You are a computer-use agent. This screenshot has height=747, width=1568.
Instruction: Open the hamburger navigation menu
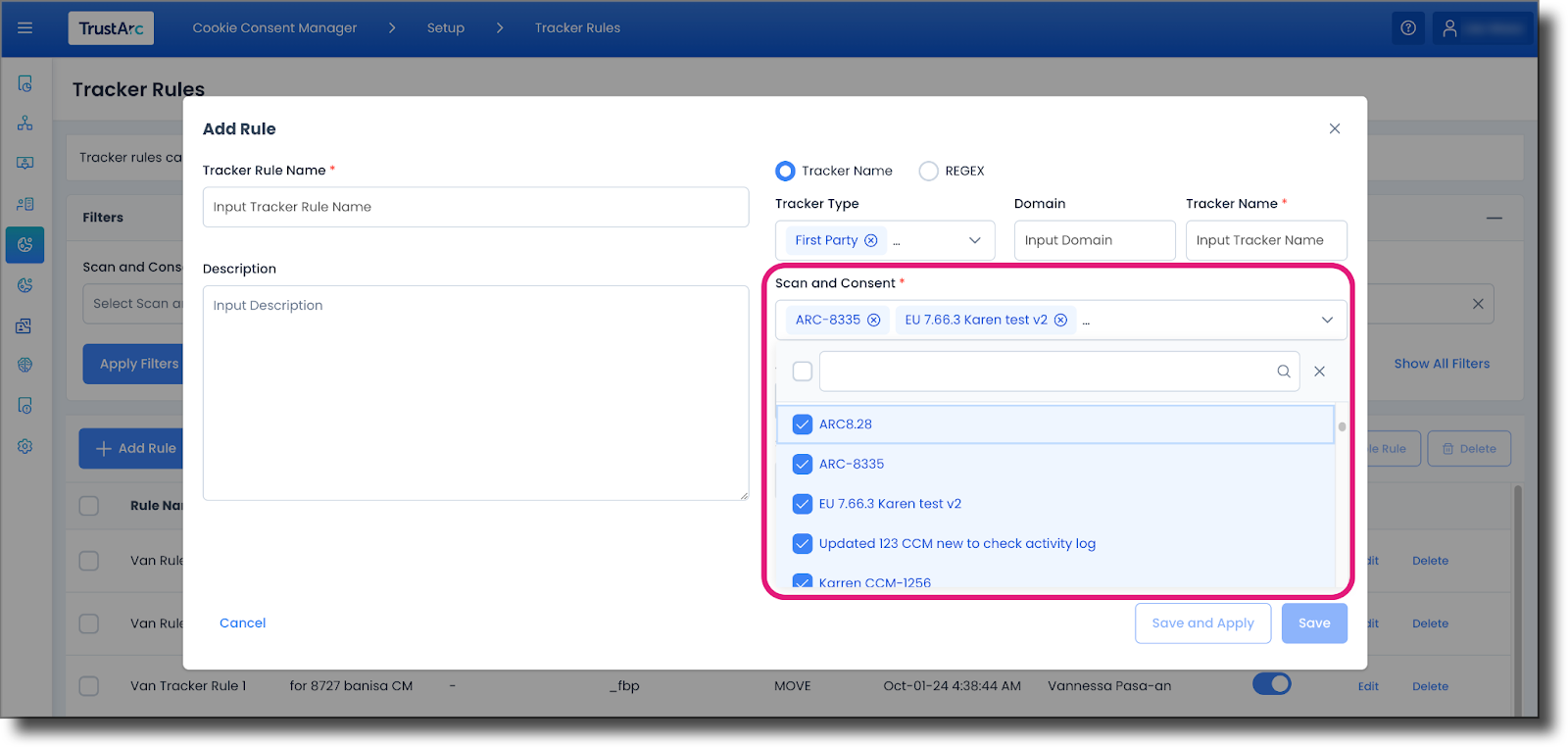coord(25,28)
